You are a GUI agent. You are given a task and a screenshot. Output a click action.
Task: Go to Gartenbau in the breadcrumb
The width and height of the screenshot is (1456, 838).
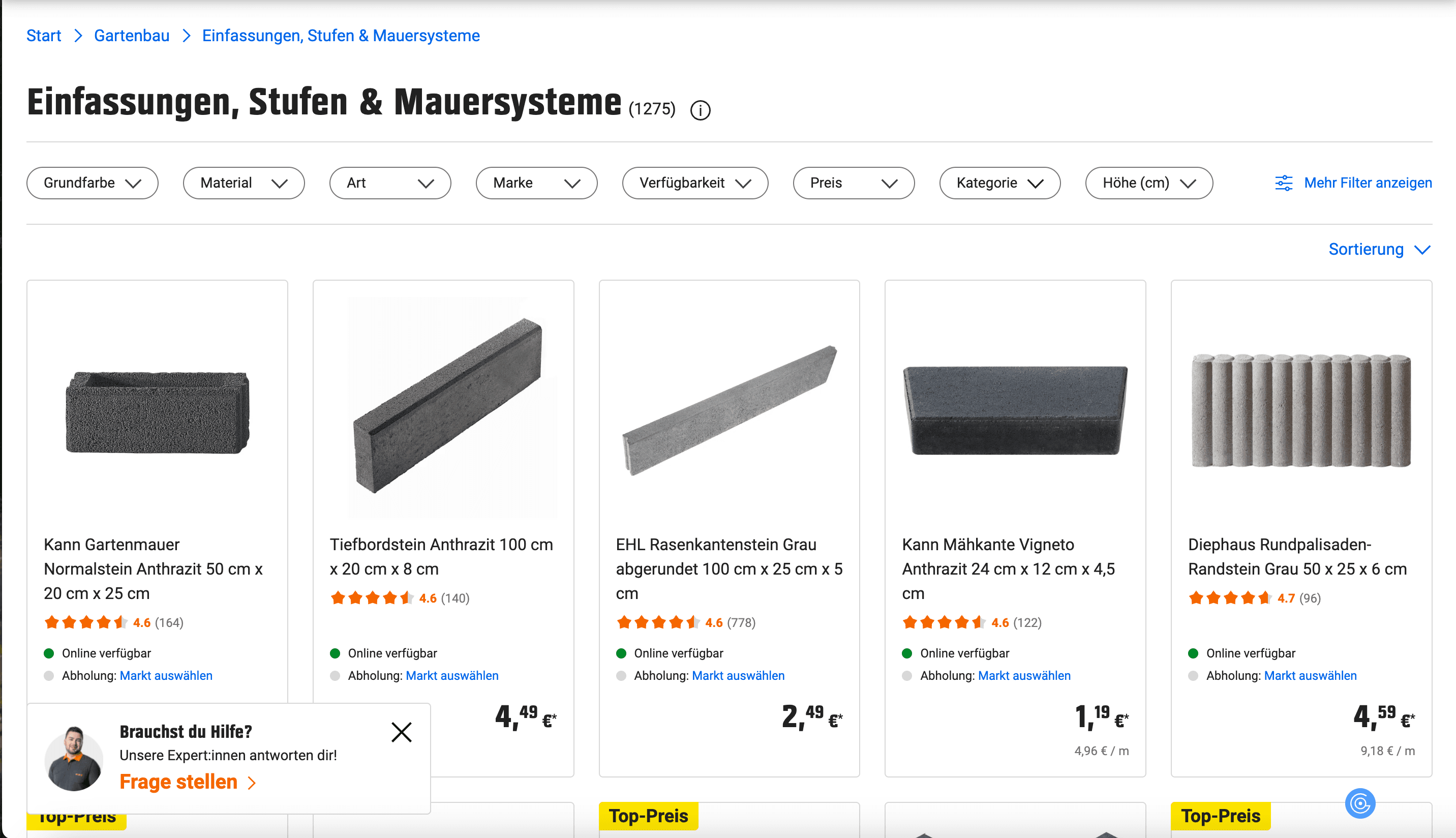coord(131,36)
